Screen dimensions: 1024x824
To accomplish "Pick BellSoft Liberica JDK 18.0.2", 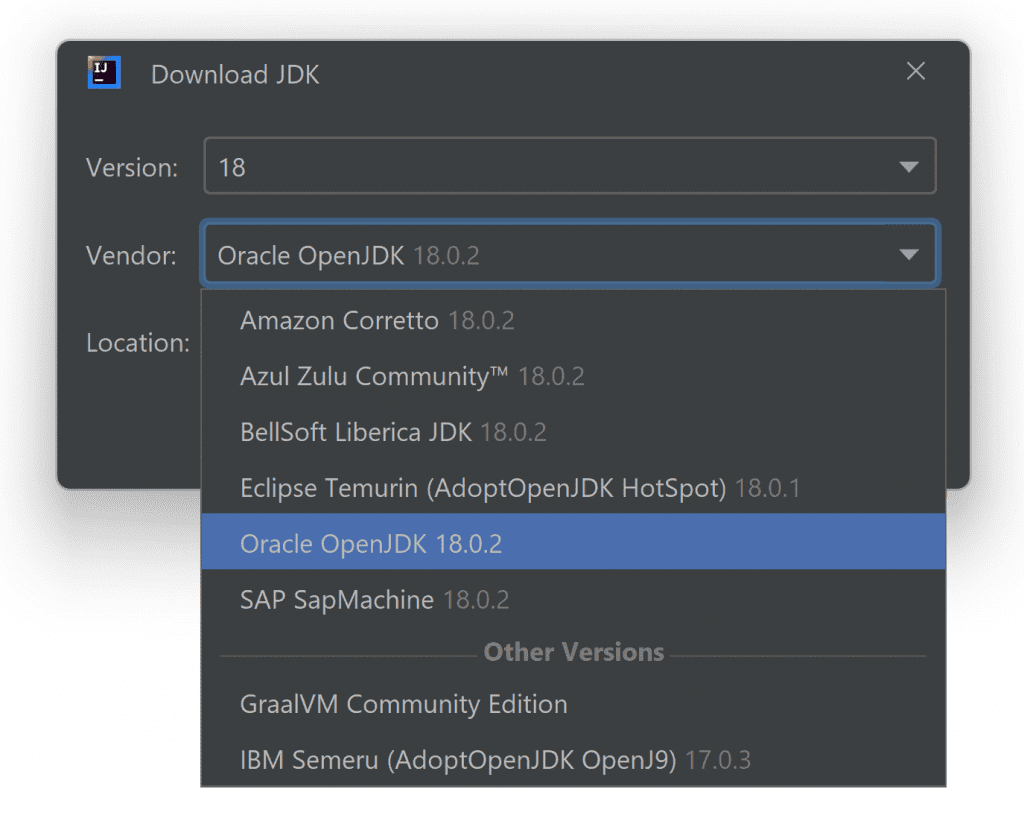I will [x=393, y=433].
